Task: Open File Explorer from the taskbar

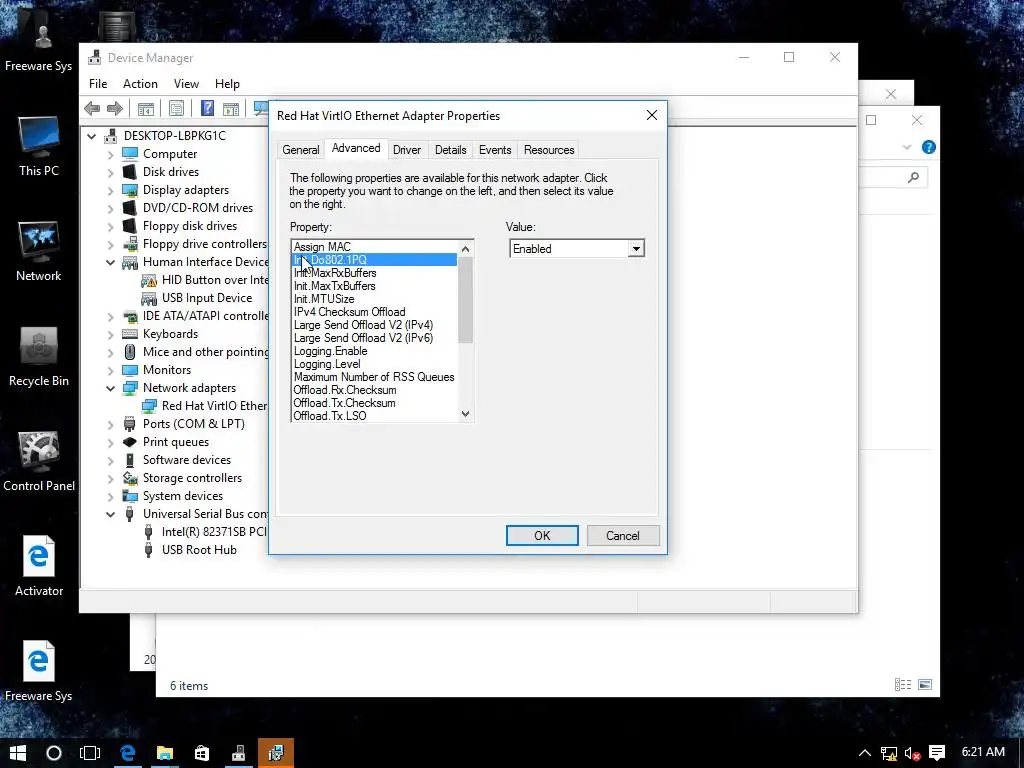Action: click(x=165, y=753)
